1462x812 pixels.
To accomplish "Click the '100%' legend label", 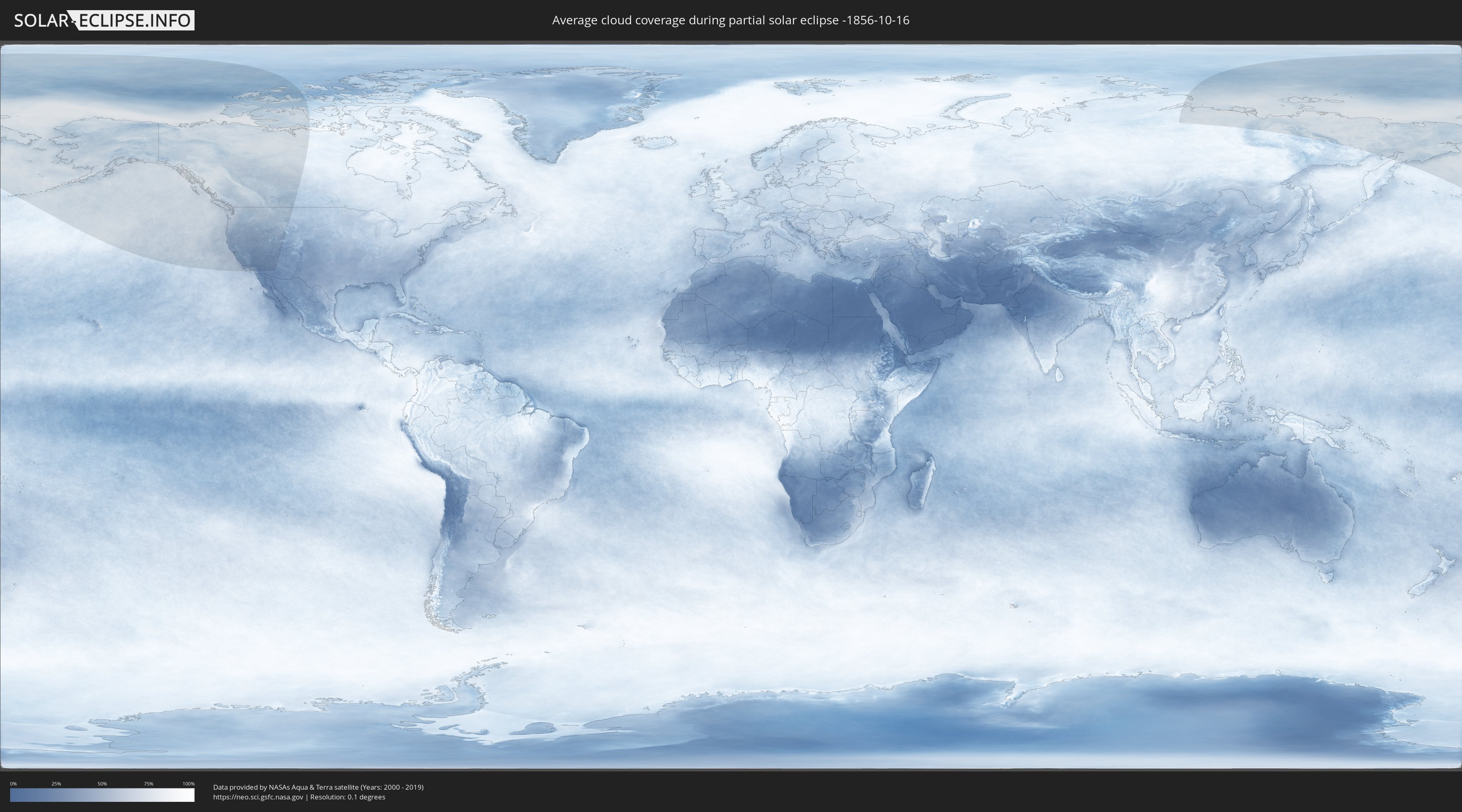I will click(188, 784).
